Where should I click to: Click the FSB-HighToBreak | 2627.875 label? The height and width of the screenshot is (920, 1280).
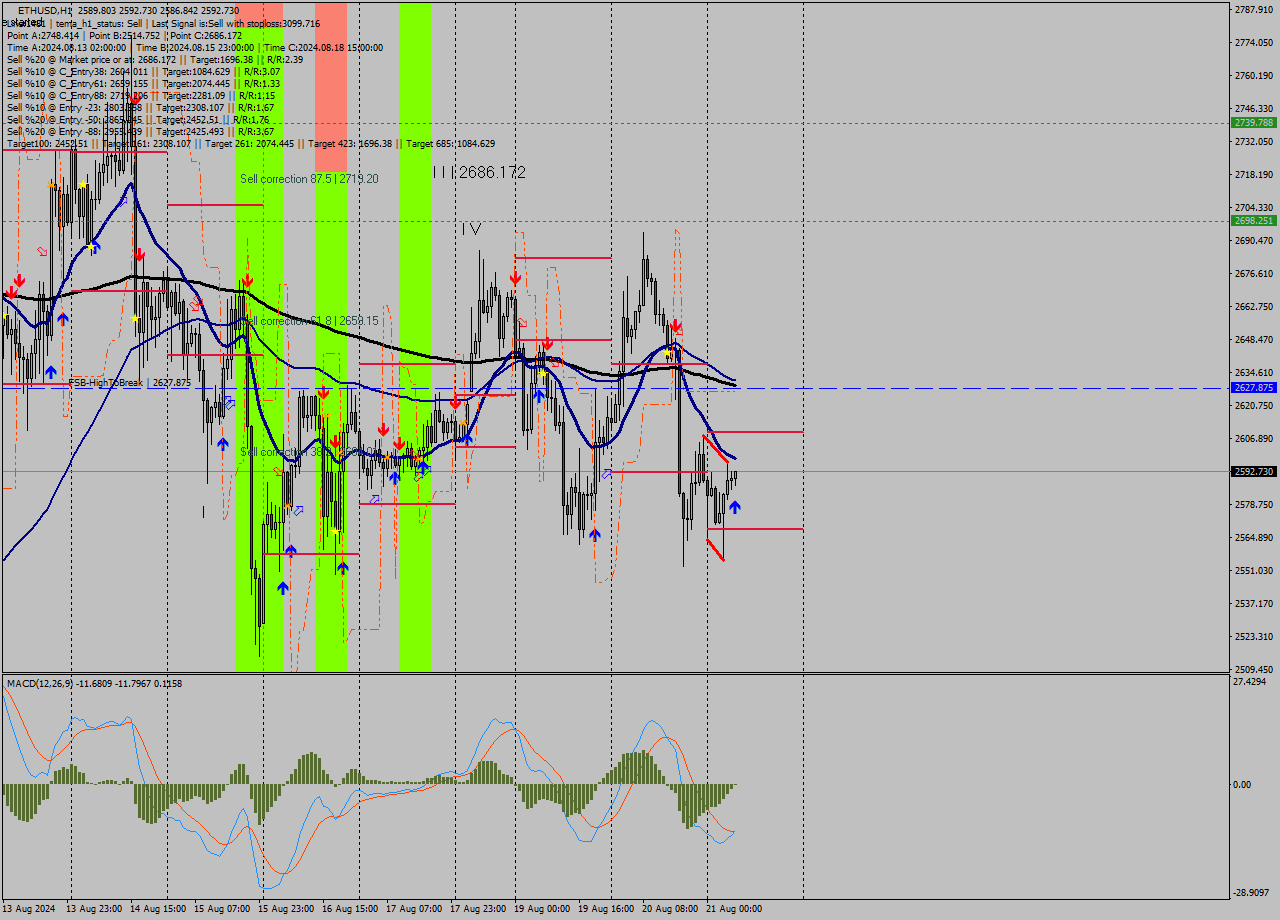(x=129, y=382)
